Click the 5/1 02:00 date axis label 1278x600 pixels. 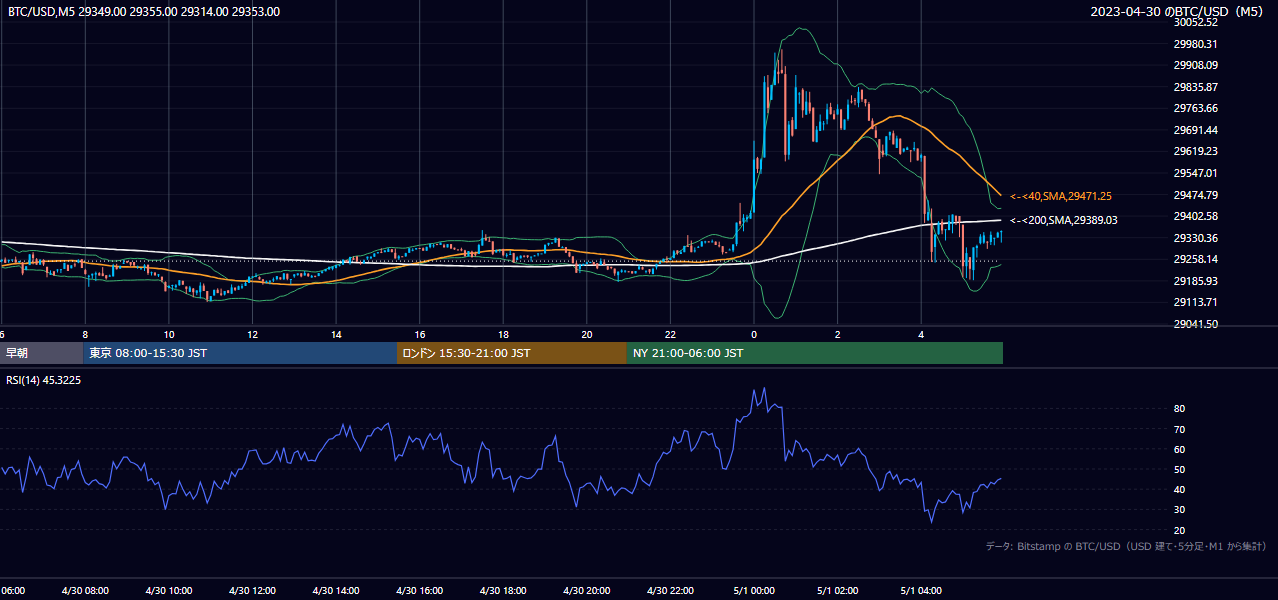point(837,590)
